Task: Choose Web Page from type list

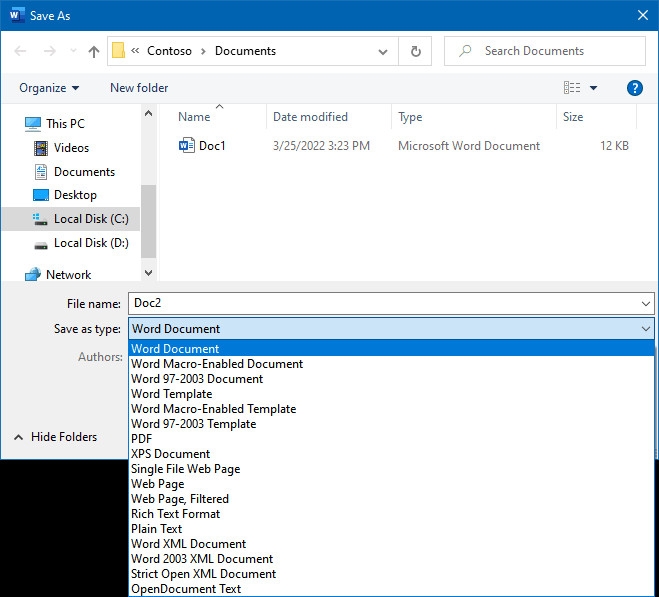Action: click(x=391, y=484)
